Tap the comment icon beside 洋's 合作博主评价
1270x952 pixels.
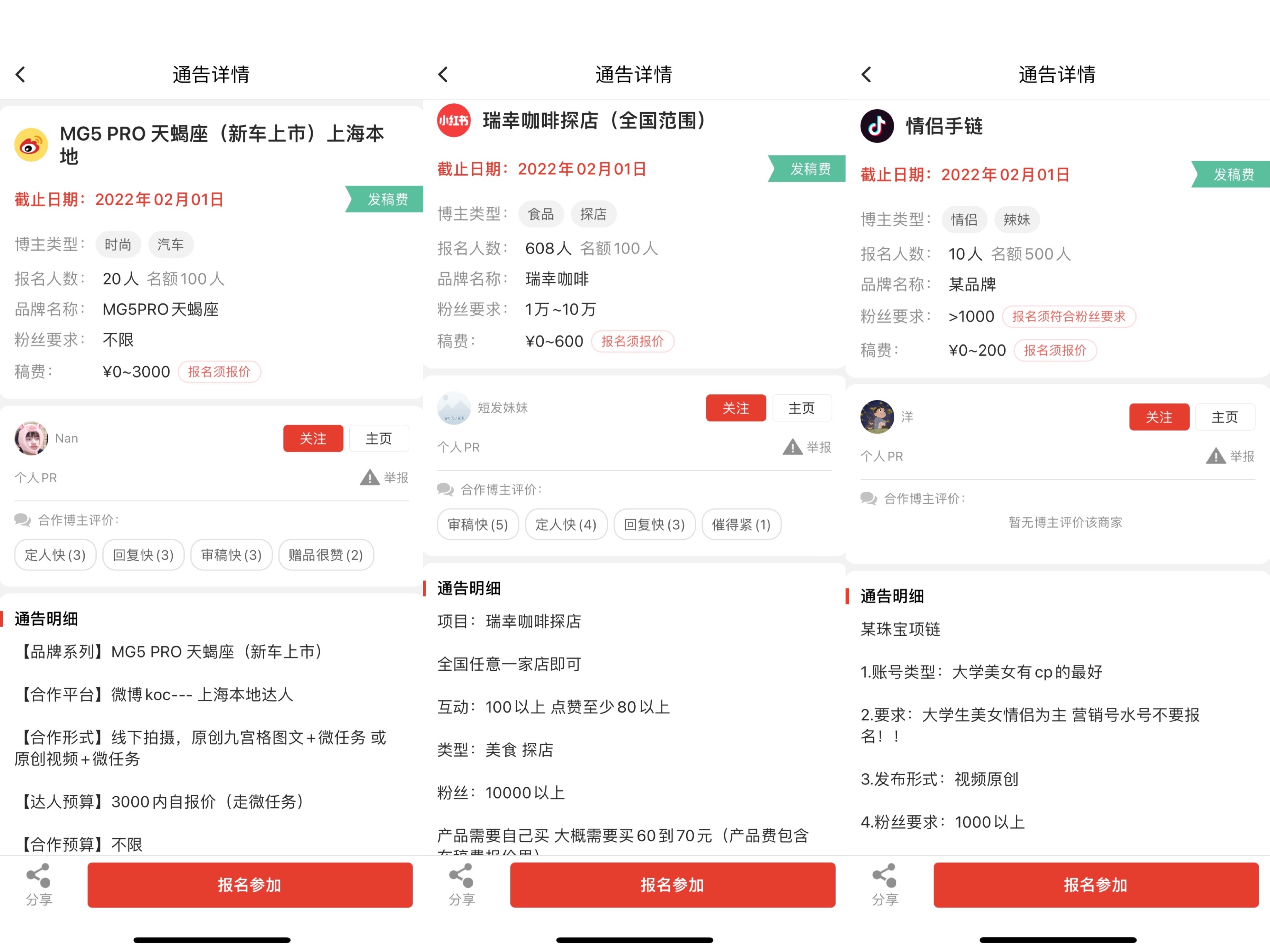[869, 498]
